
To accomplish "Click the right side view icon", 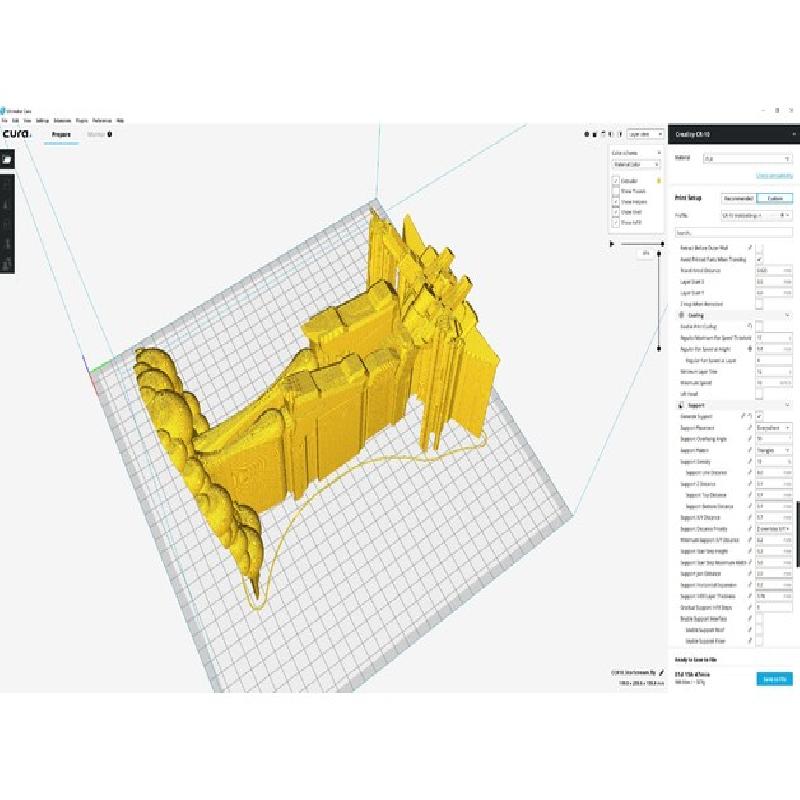I will pos(620,135).
